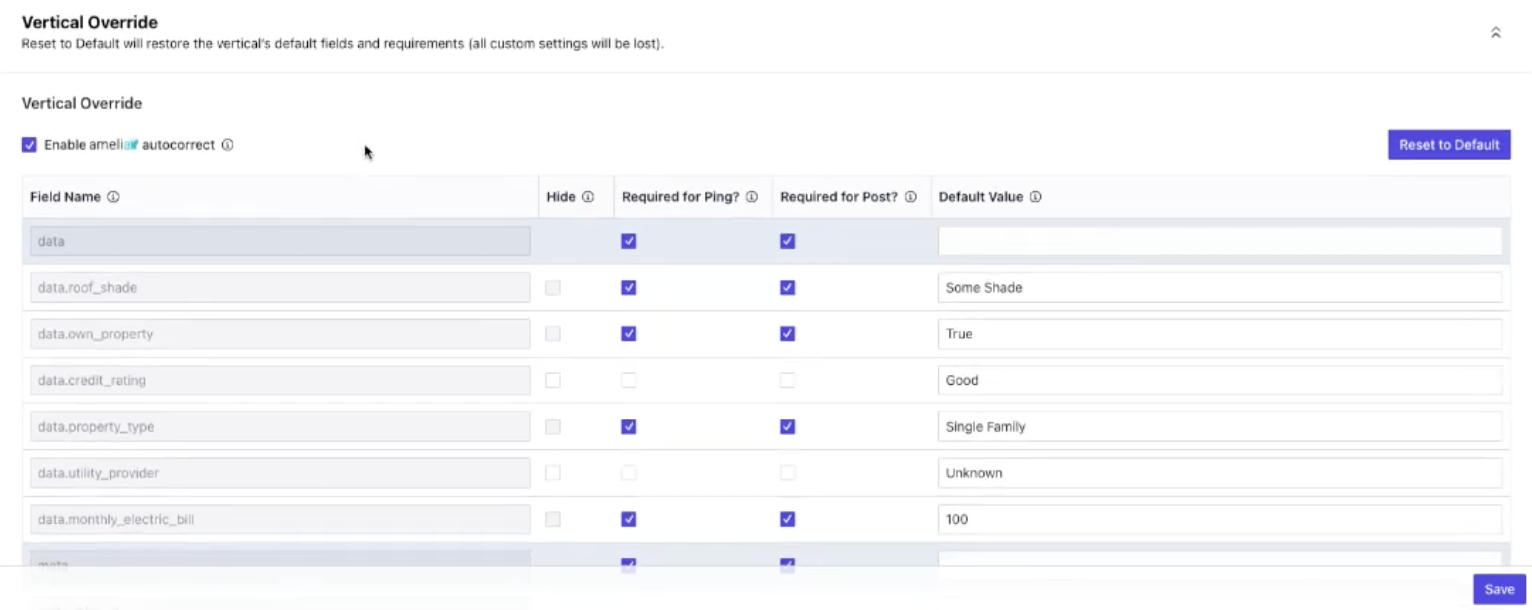Click the Single Family default value field
The width and height of the screenshot is (1532, 610).
point(1219,427)
